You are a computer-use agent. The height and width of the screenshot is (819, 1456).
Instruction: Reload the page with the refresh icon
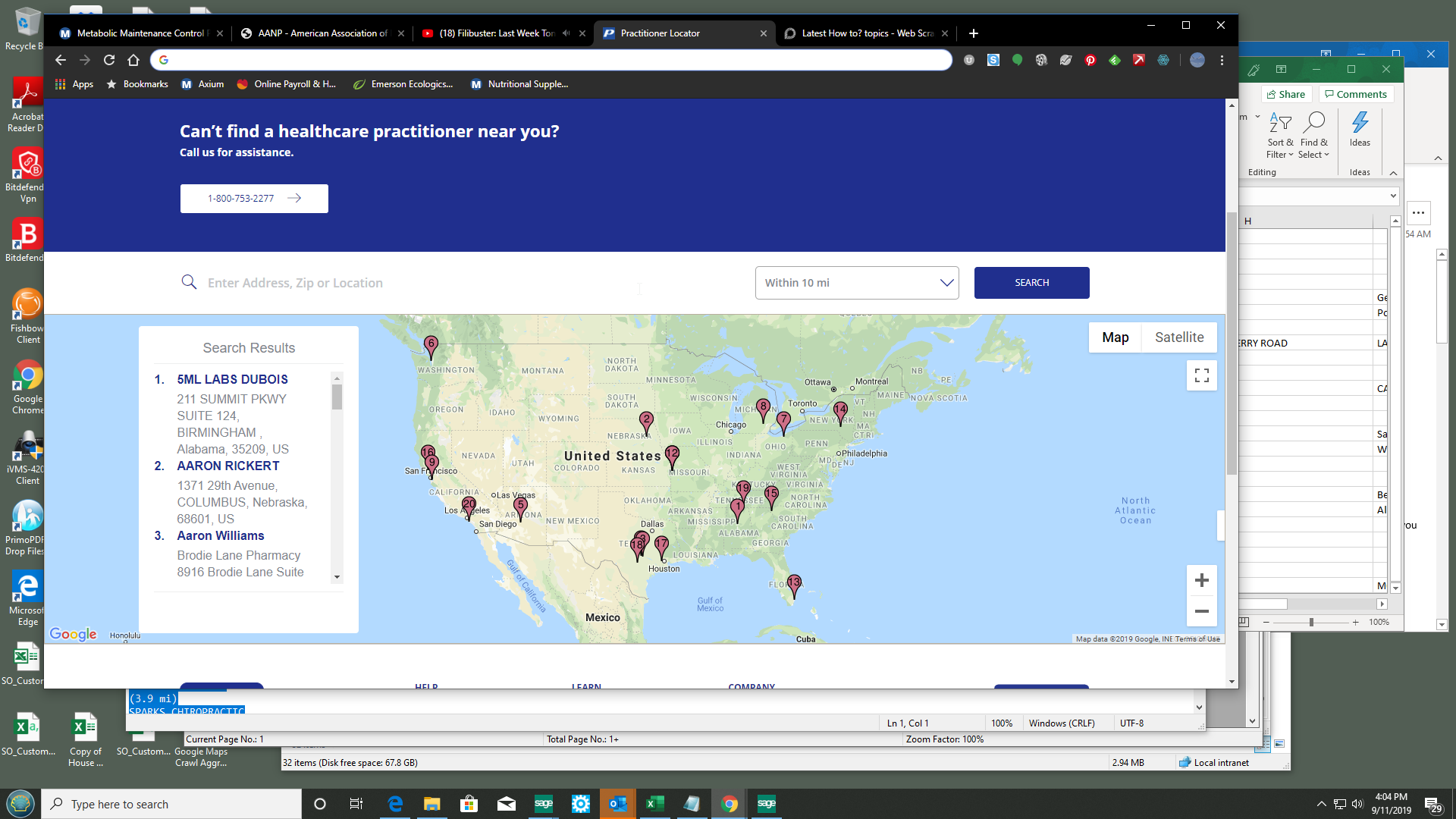point(109,60)
